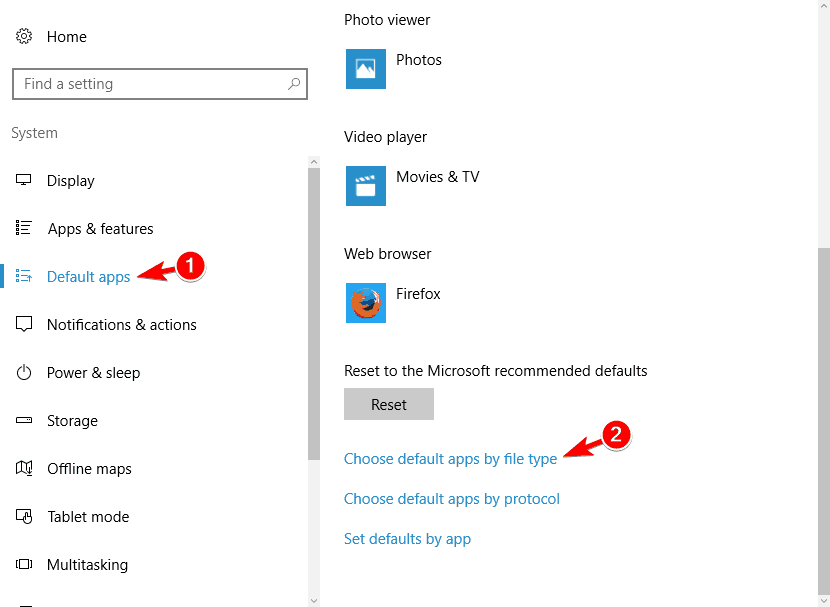Click the Firefox browser icon

(x=366, y=303)
